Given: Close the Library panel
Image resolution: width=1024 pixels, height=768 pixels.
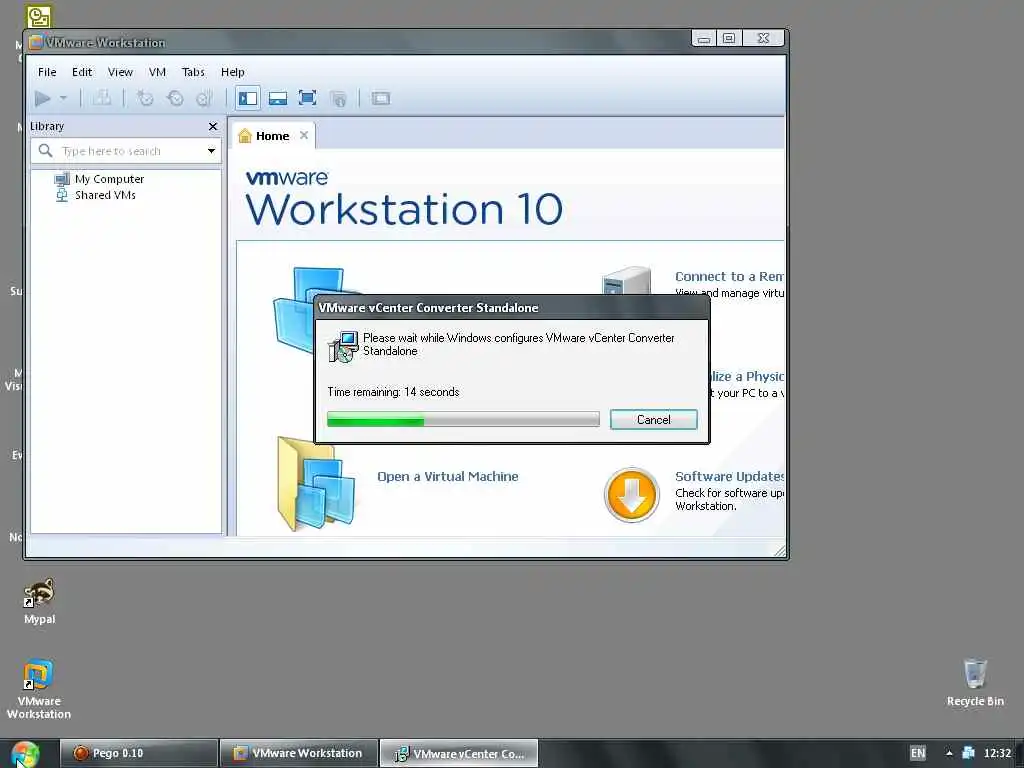Looking at the screenshot, I should pyautogui.click(x=213, y=127).
